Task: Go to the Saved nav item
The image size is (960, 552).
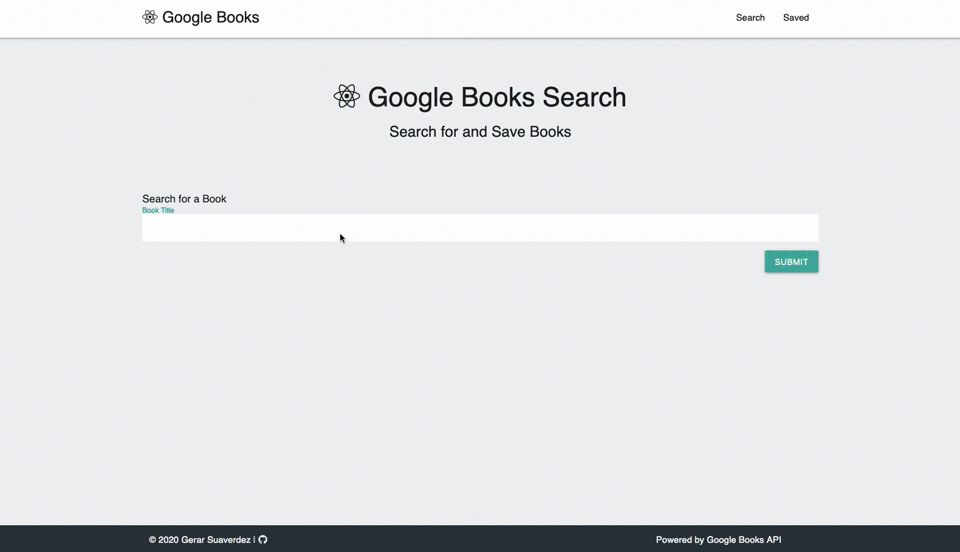Action: point(796,17)
